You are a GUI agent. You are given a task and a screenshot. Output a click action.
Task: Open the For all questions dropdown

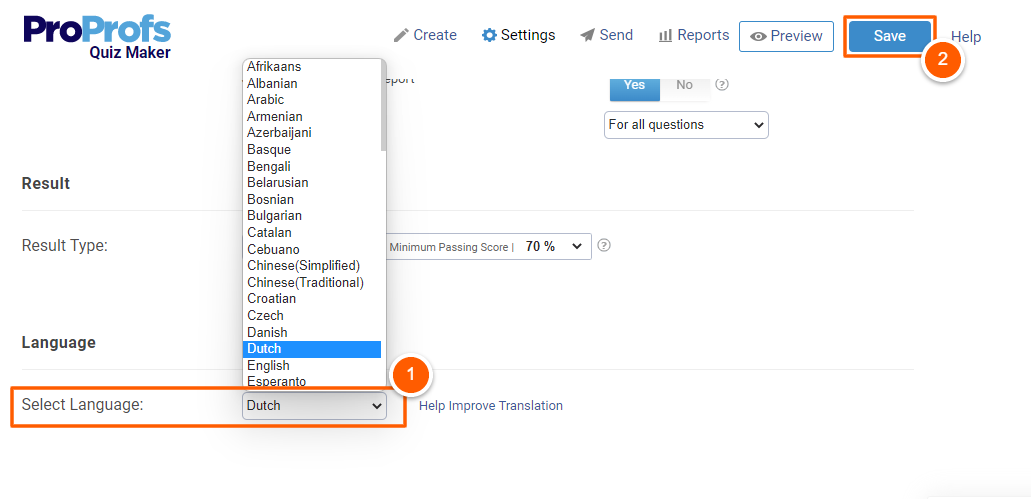click(x=686, y=125)
